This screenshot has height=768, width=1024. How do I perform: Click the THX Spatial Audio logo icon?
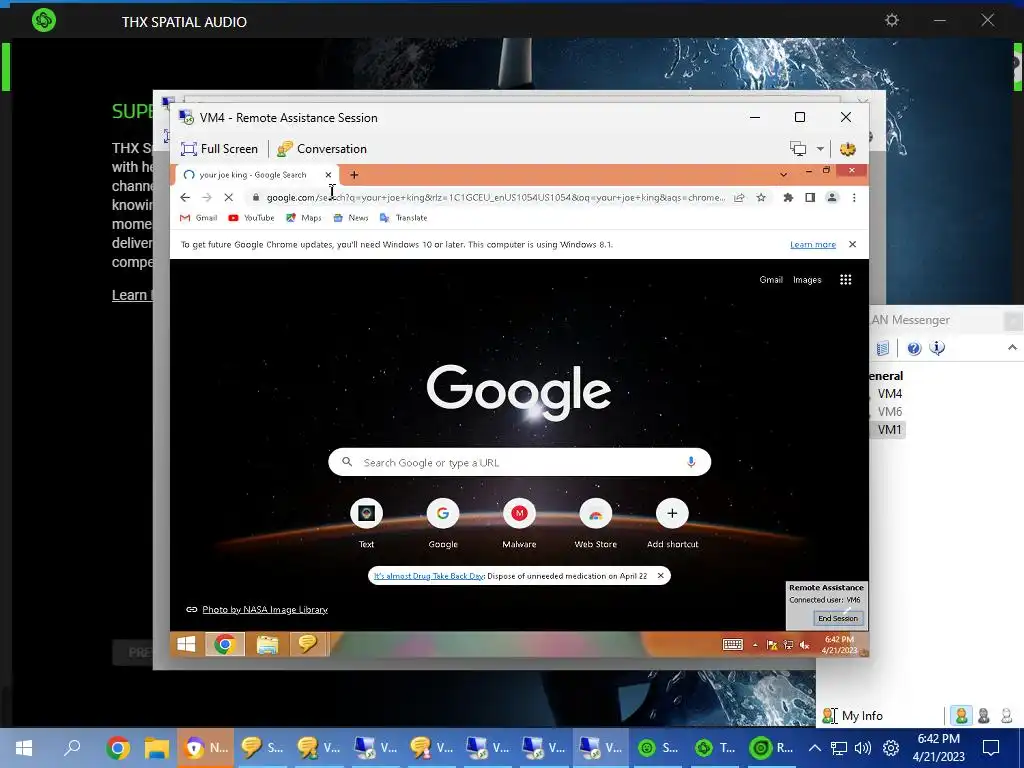point(44,20)
